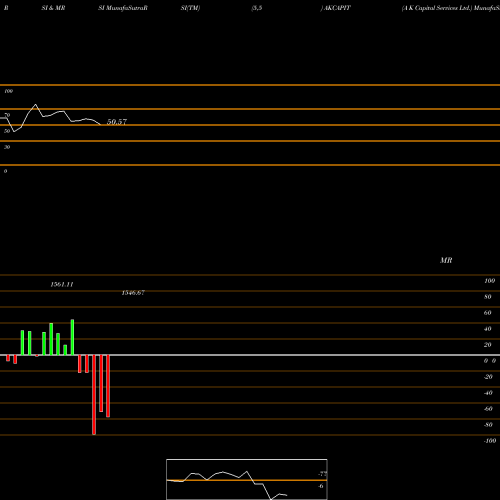Click the 70 level RSI axis label
Viewport: 500px width, 500px height.
(x=7, y=115)
